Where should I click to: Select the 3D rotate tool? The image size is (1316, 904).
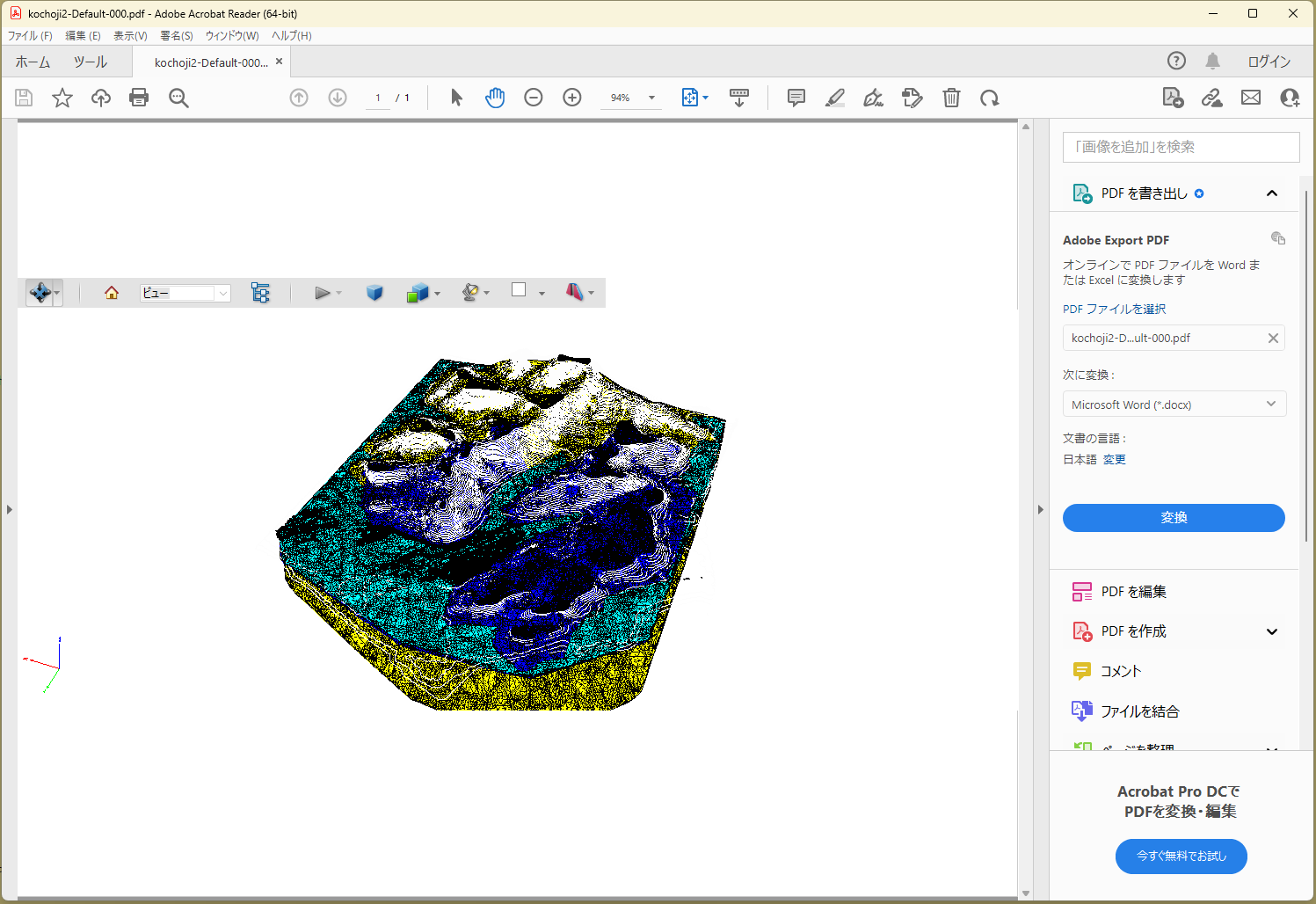click(x=40, y=293)
